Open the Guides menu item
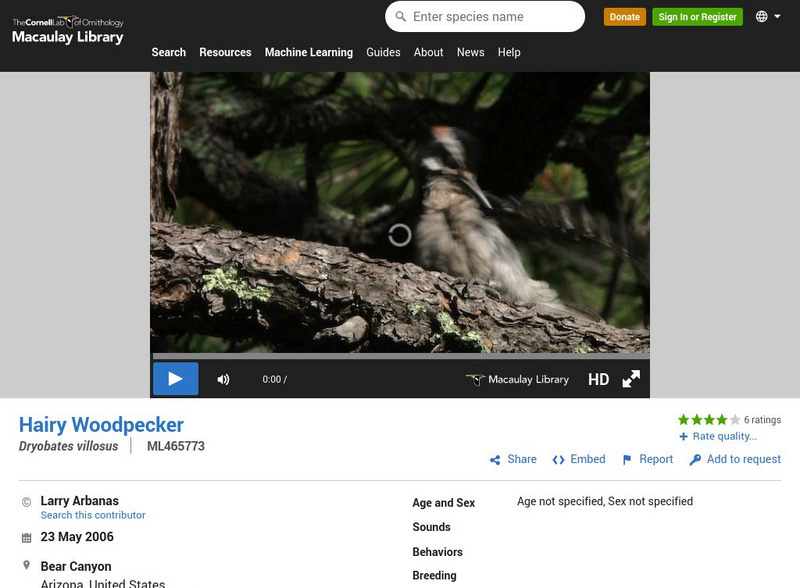The image size is (800, 588). (383, 52)
